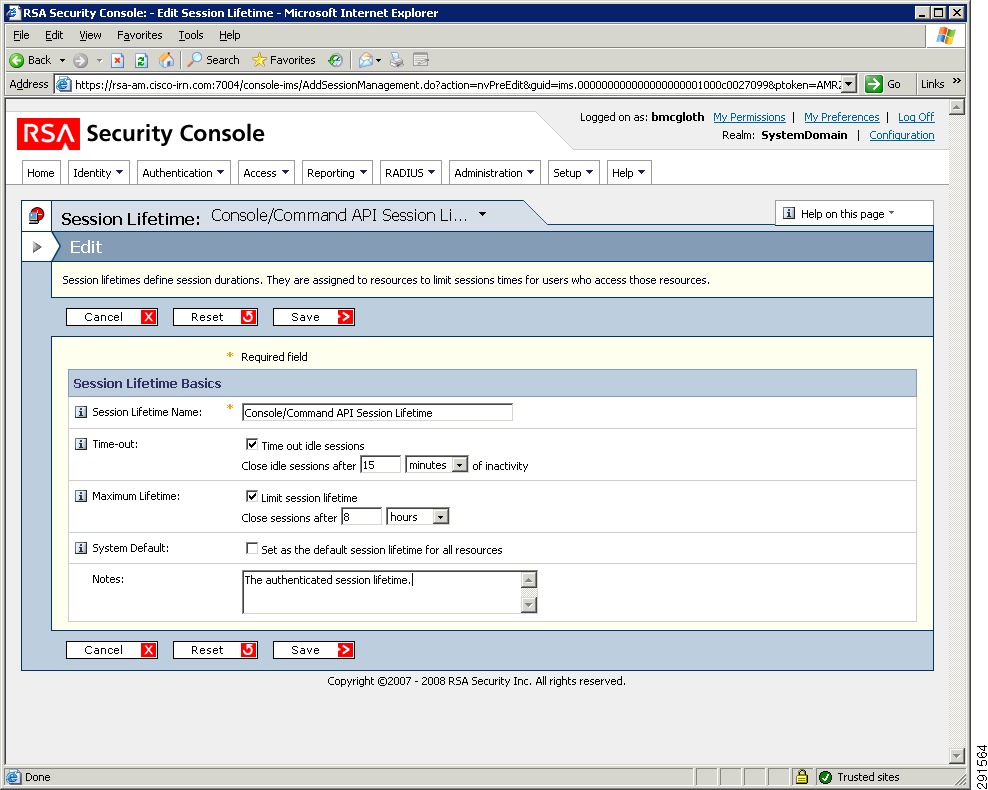
Task: Click the Mail envelope toolbar icon
Action: coord(366,60)
